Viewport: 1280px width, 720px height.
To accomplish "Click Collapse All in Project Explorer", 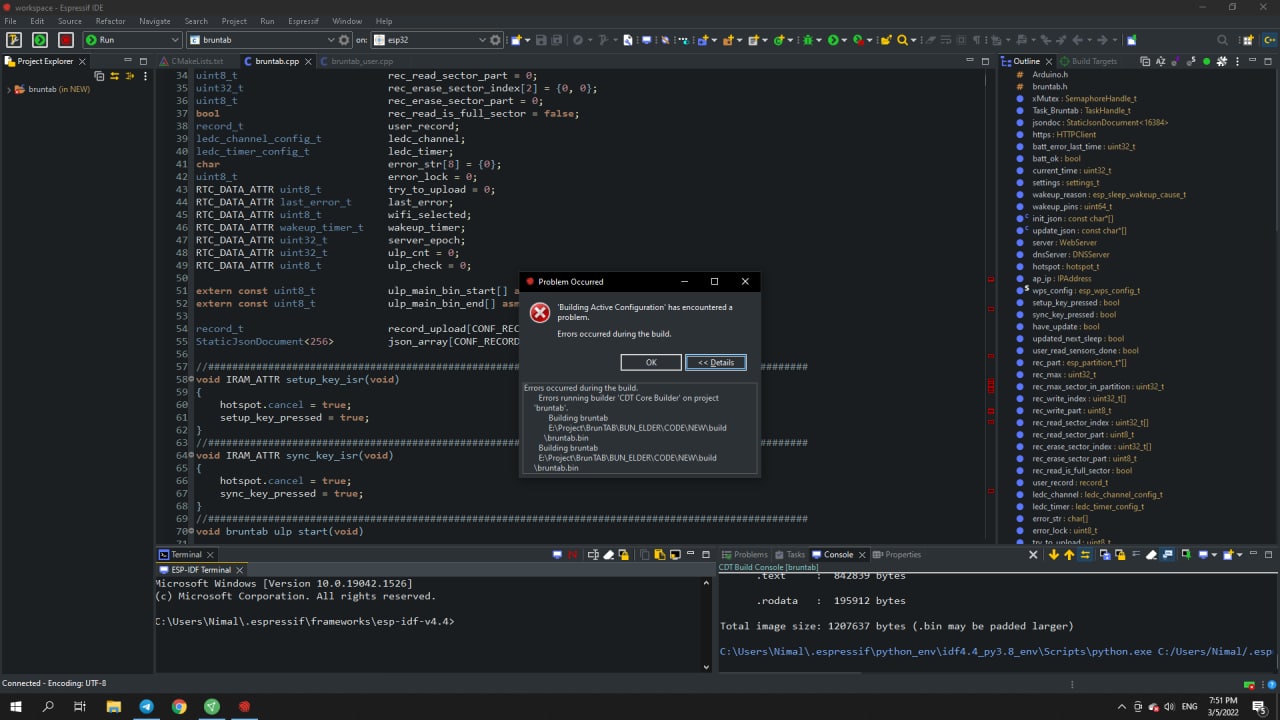I will tap(99, 76).
